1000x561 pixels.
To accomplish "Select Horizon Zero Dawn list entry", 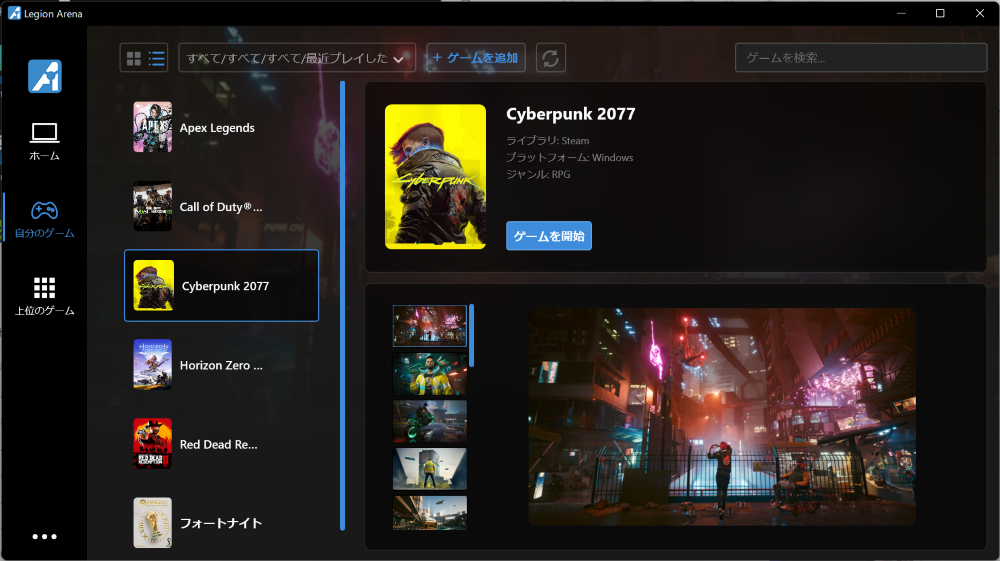I will [x=221, y=365].
